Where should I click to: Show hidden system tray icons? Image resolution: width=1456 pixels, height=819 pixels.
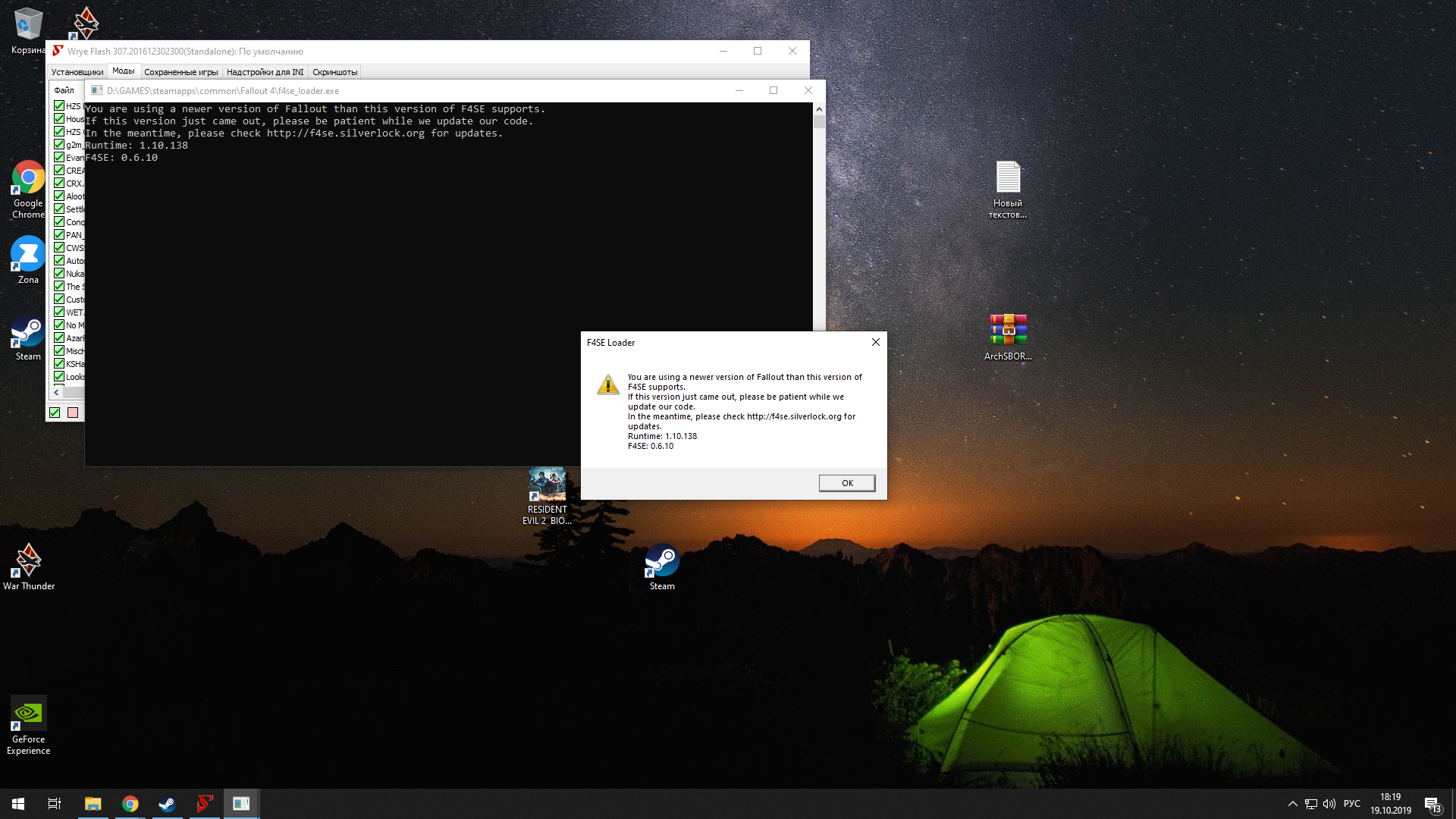tap(1292, 804)
